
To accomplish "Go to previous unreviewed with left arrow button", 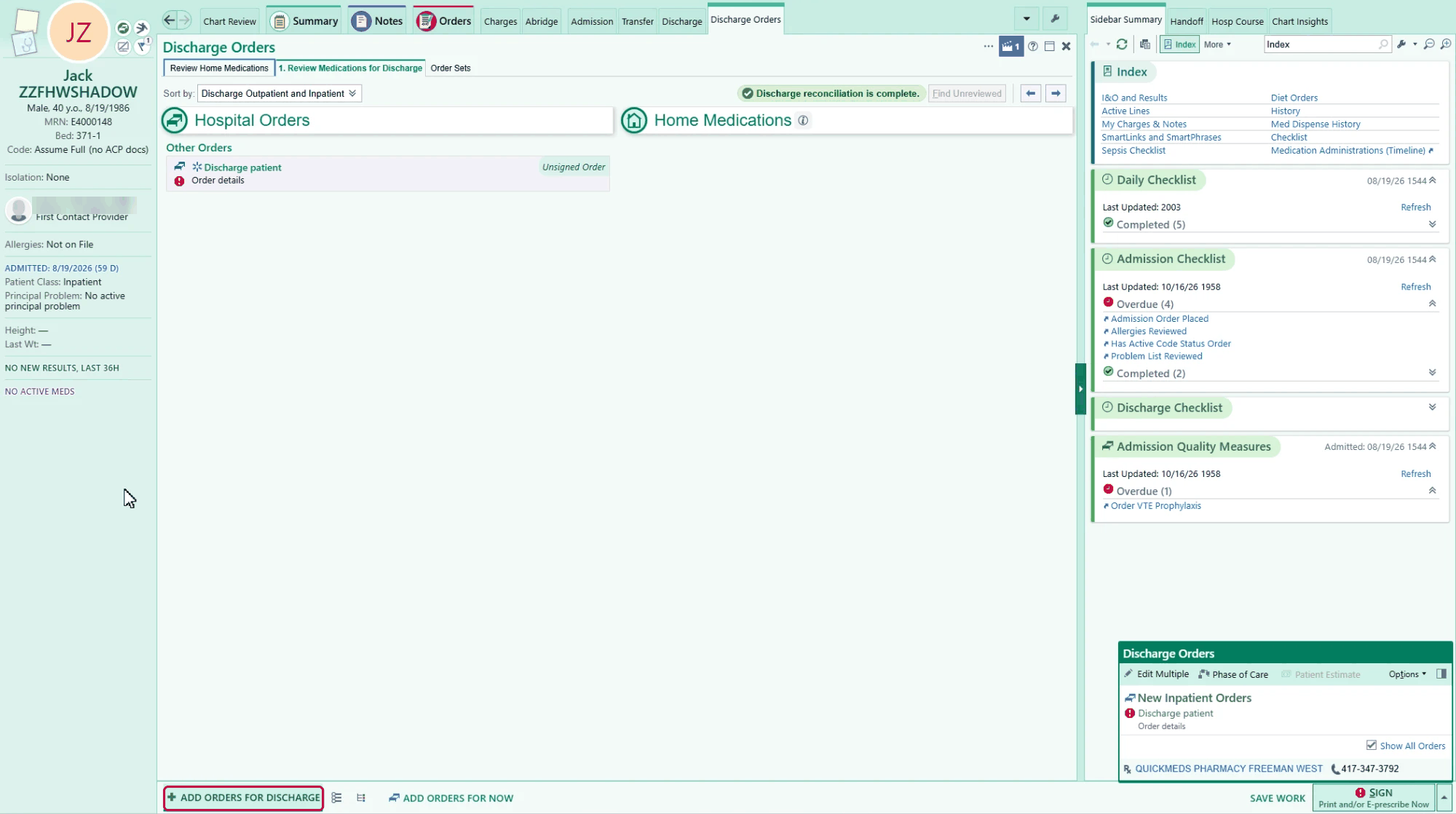I will tap(1030, 93).
